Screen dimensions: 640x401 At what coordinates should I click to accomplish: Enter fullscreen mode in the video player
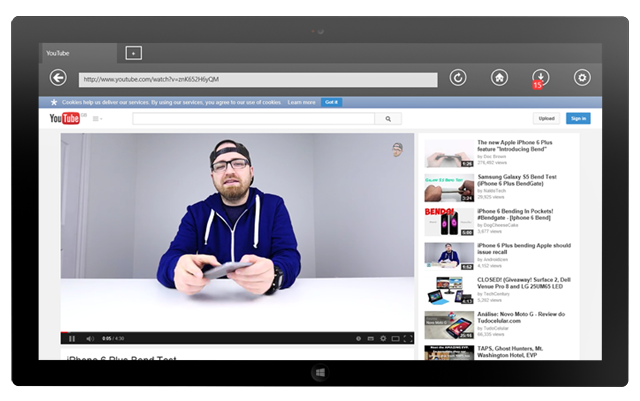407,338
